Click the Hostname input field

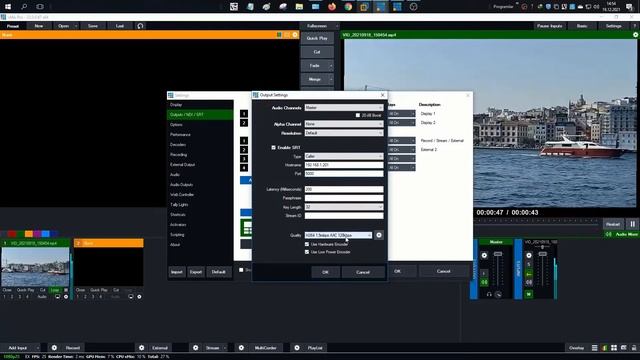(344, 165)
